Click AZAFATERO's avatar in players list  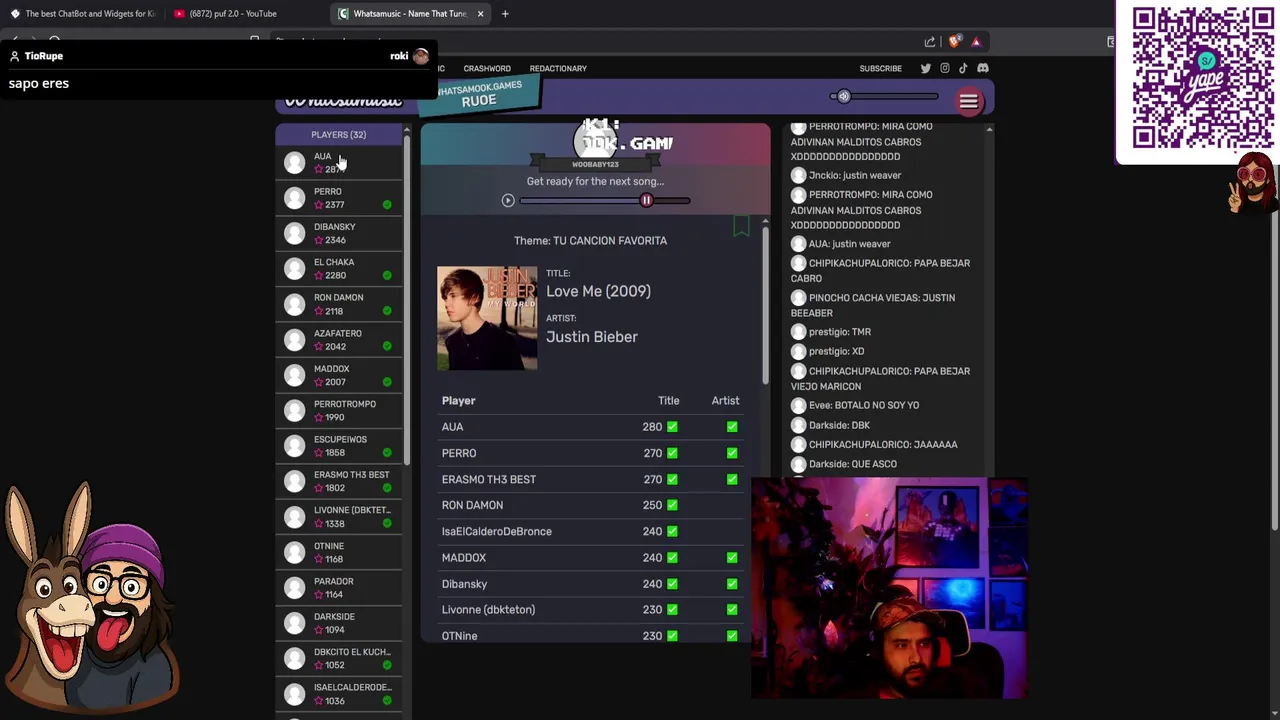pyautogui.click(x=294, y=339)
